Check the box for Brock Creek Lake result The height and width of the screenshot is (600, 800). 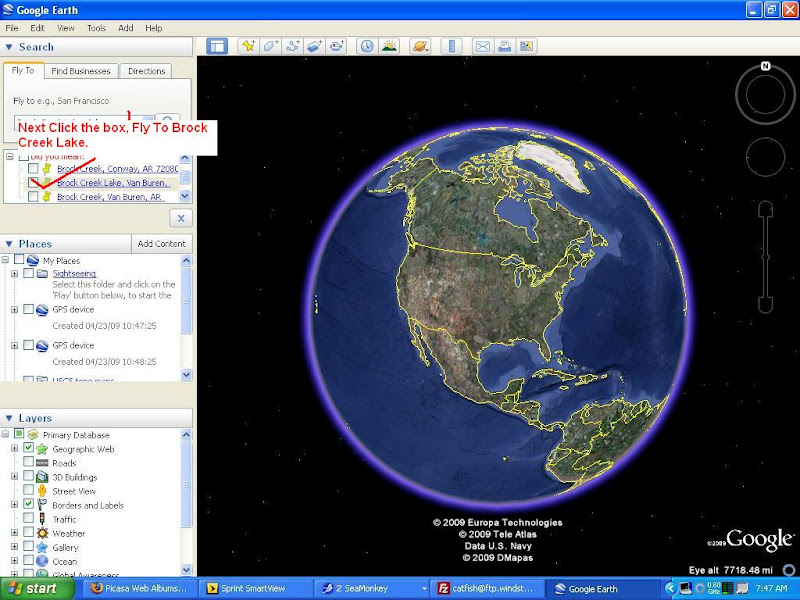coord(33,183)
